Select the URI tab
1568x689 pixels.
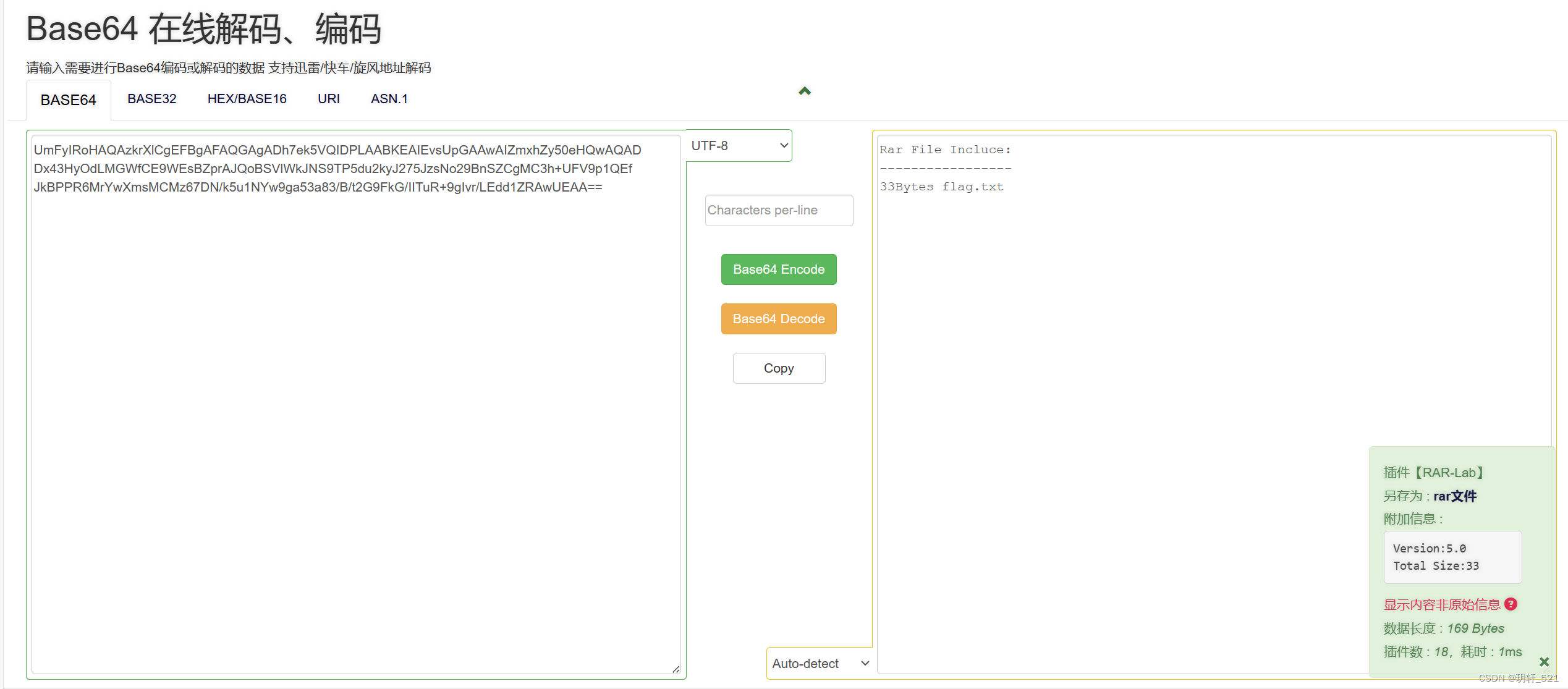[328, 99]
